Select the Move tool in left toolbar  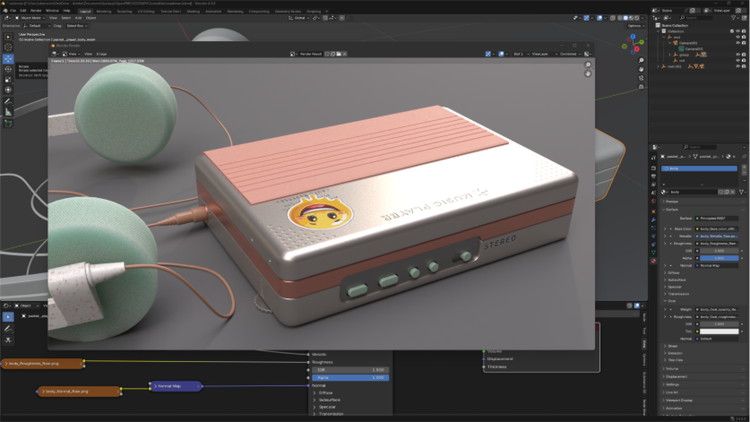click(x=8, y=59)
